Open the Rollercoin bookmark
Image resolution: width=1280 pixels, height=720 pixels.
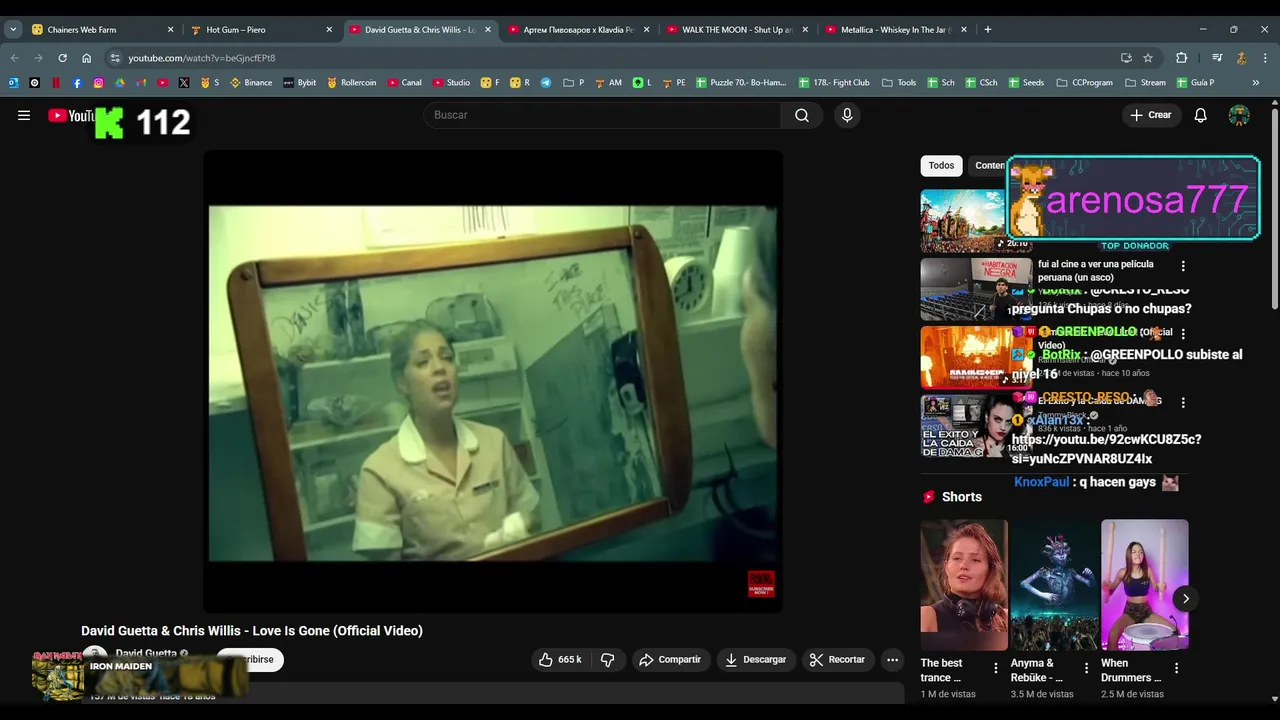coord(352,83)
